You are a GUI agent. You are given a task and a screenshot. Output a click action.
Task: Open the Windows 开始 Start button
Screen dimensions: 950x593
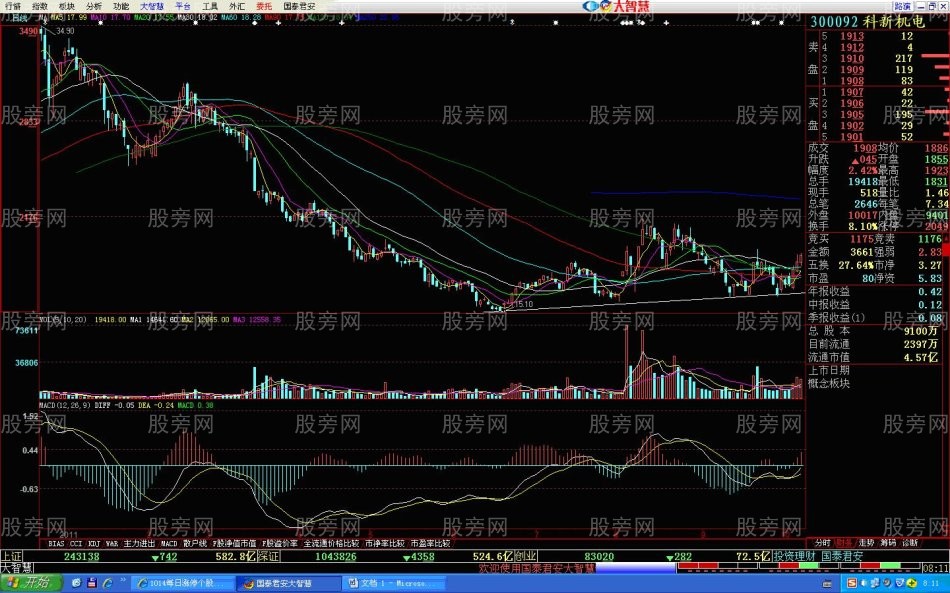30,583
